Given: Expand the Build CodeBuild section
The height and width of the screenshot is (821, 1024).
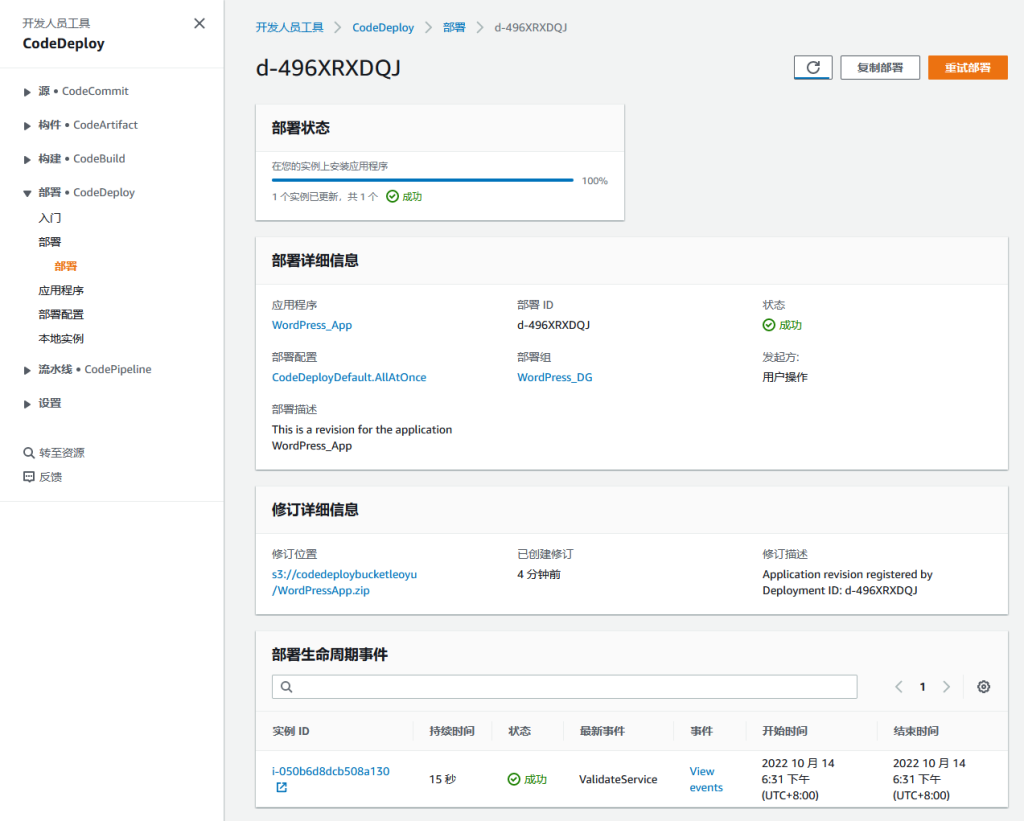Looking at the screenshot, I should point(27,159).
